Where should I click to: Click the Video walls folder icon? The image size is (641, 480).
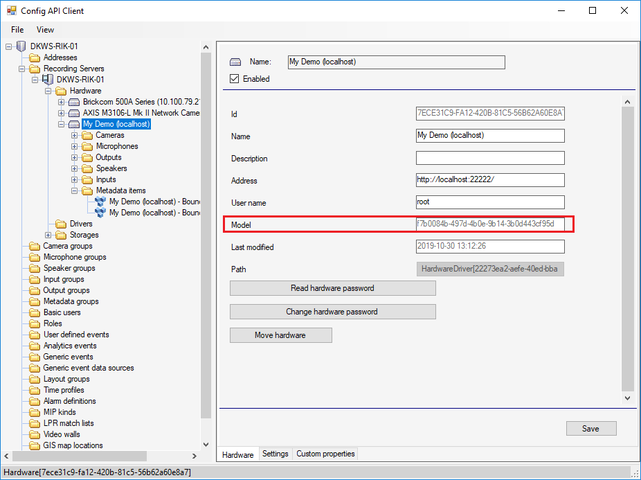(x=34, y=435)
